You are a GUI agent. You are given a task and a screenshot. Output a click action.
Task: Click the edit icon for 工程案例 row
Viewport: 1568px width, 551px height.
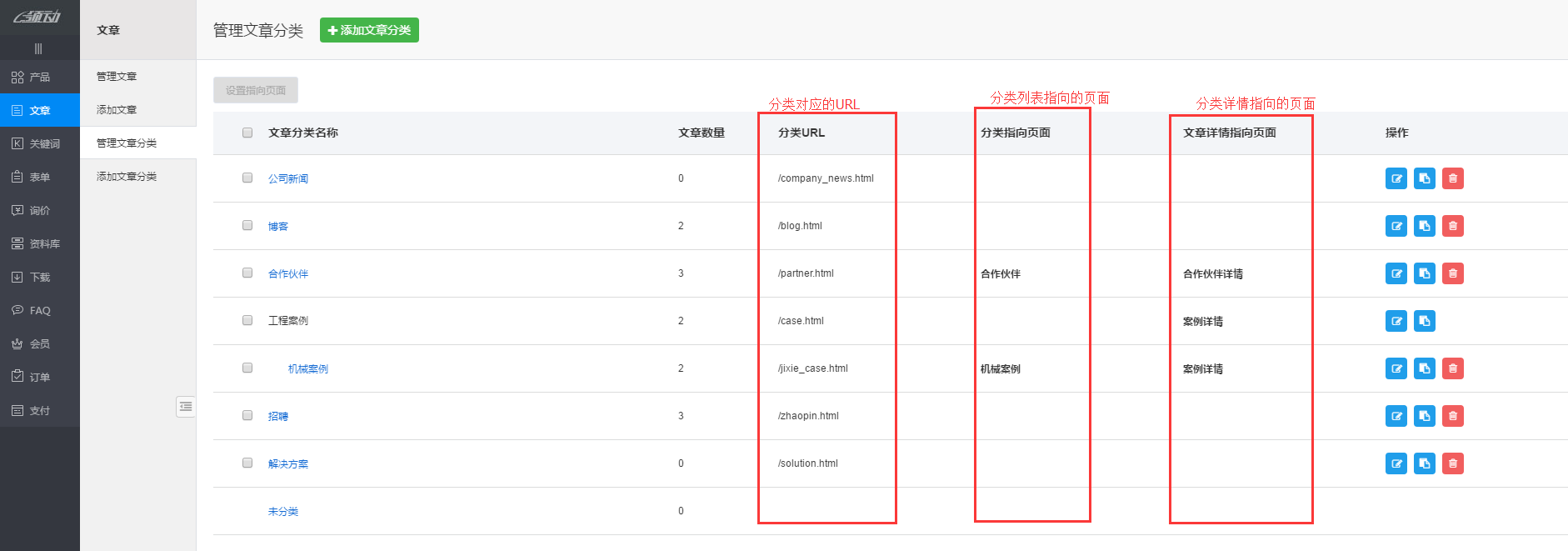click(1396, 321)
